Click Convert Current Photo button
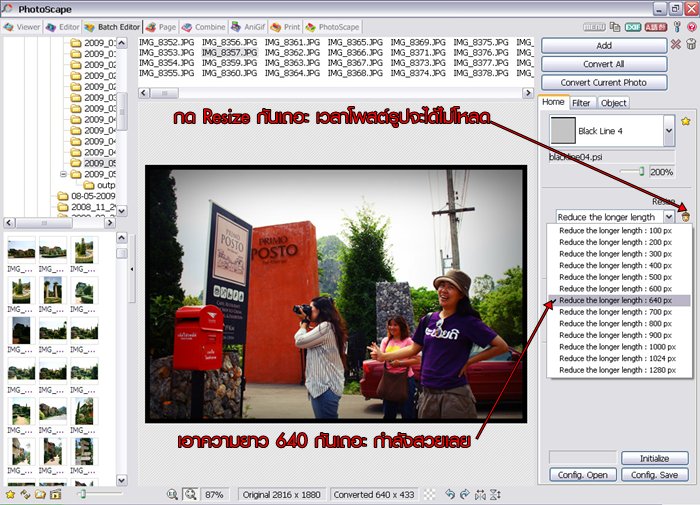Image resolution: width=700 pixels, height=505 pixels. [604, 83]
